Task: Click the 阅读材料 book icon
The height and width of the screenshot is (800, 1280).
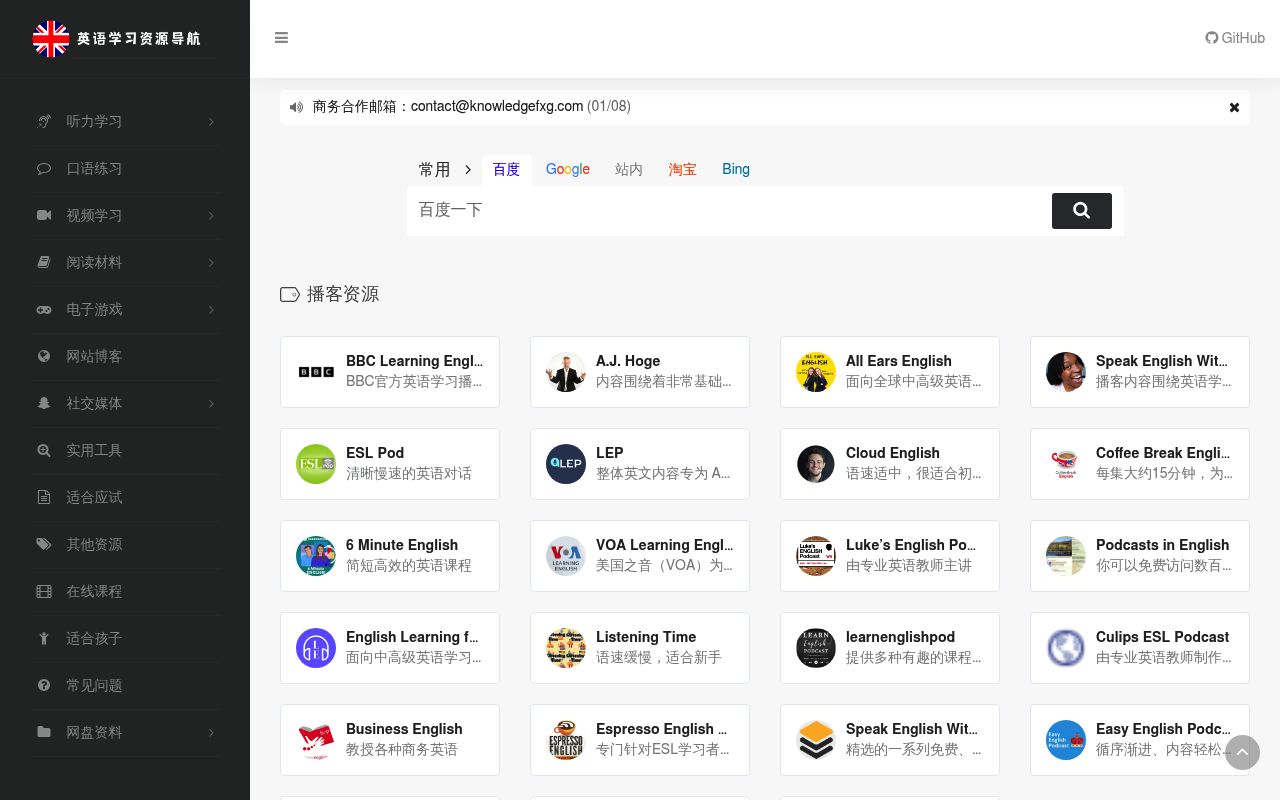Action: [x=44, y=263]
